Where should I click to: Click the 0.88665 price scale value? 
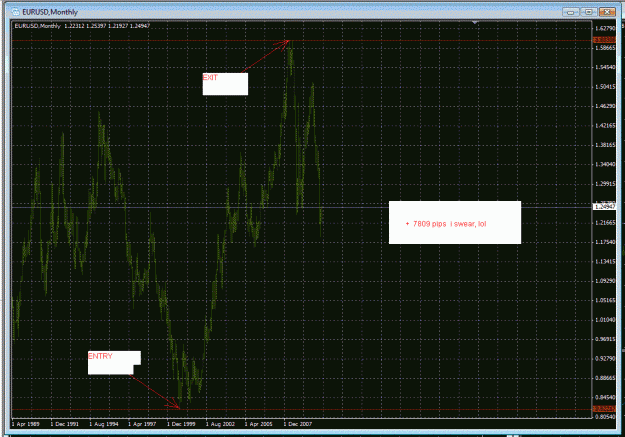click(x=605, y=378)
